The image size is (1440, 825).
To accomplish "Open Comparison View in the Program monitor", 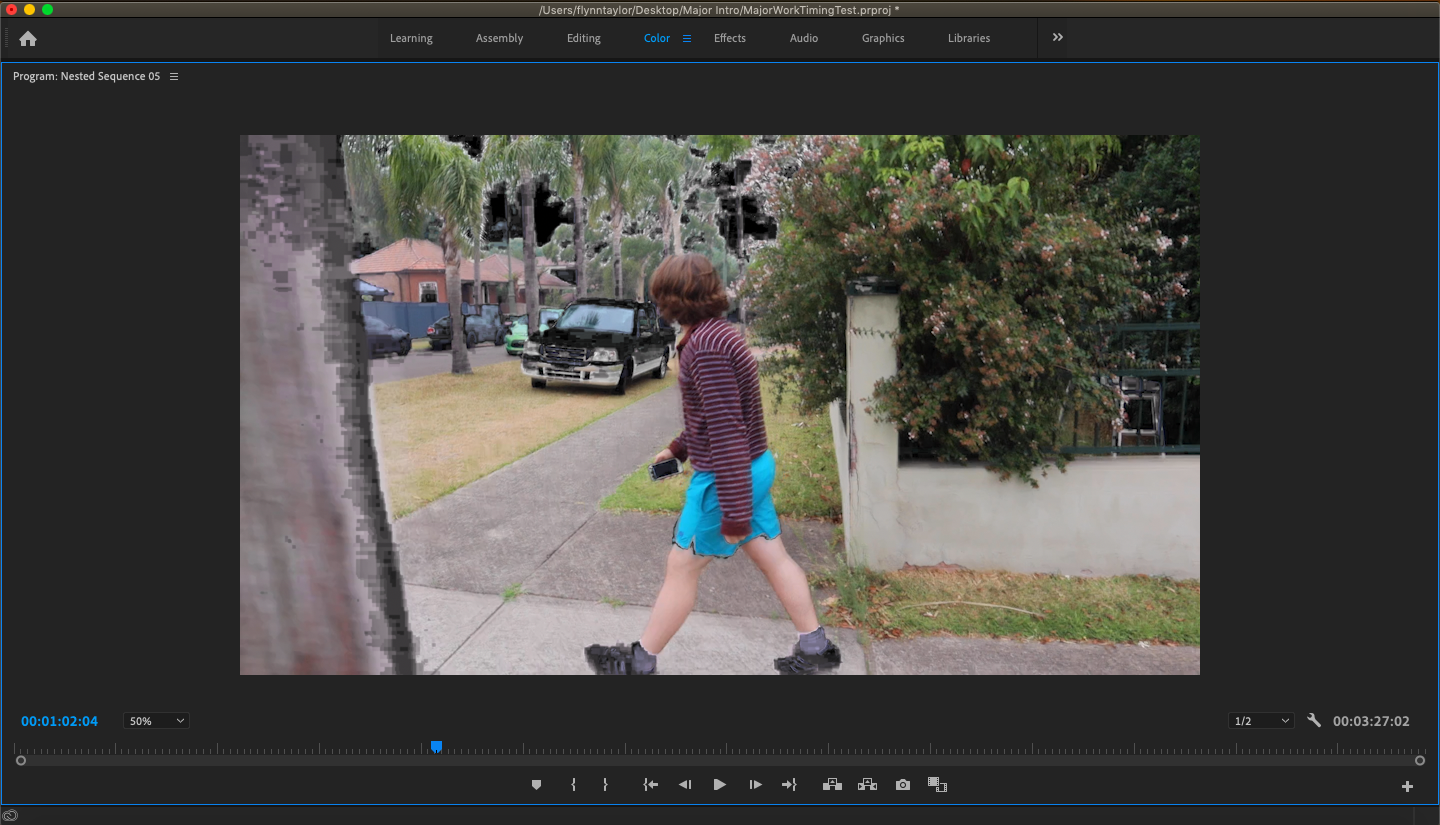I will tap(937, 785).
